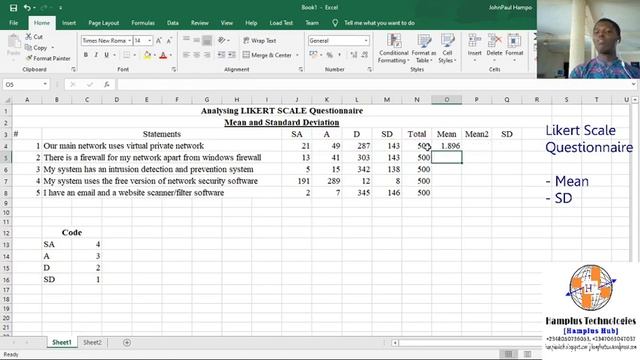
Task: Click the Insert Function fx icon
Action: tap(107, 84)
